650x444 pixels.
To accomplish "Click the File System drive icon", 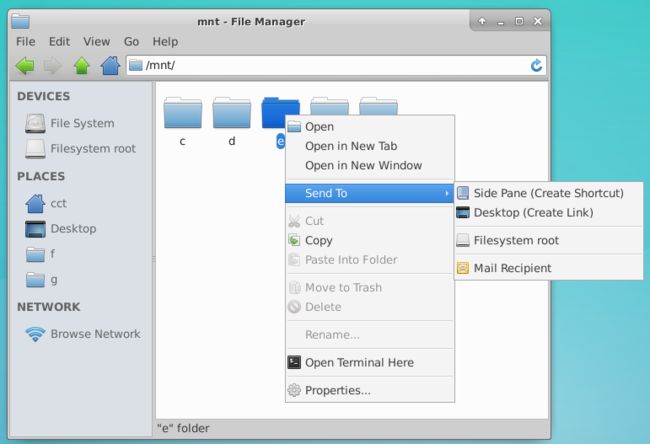I will point(35,123).
